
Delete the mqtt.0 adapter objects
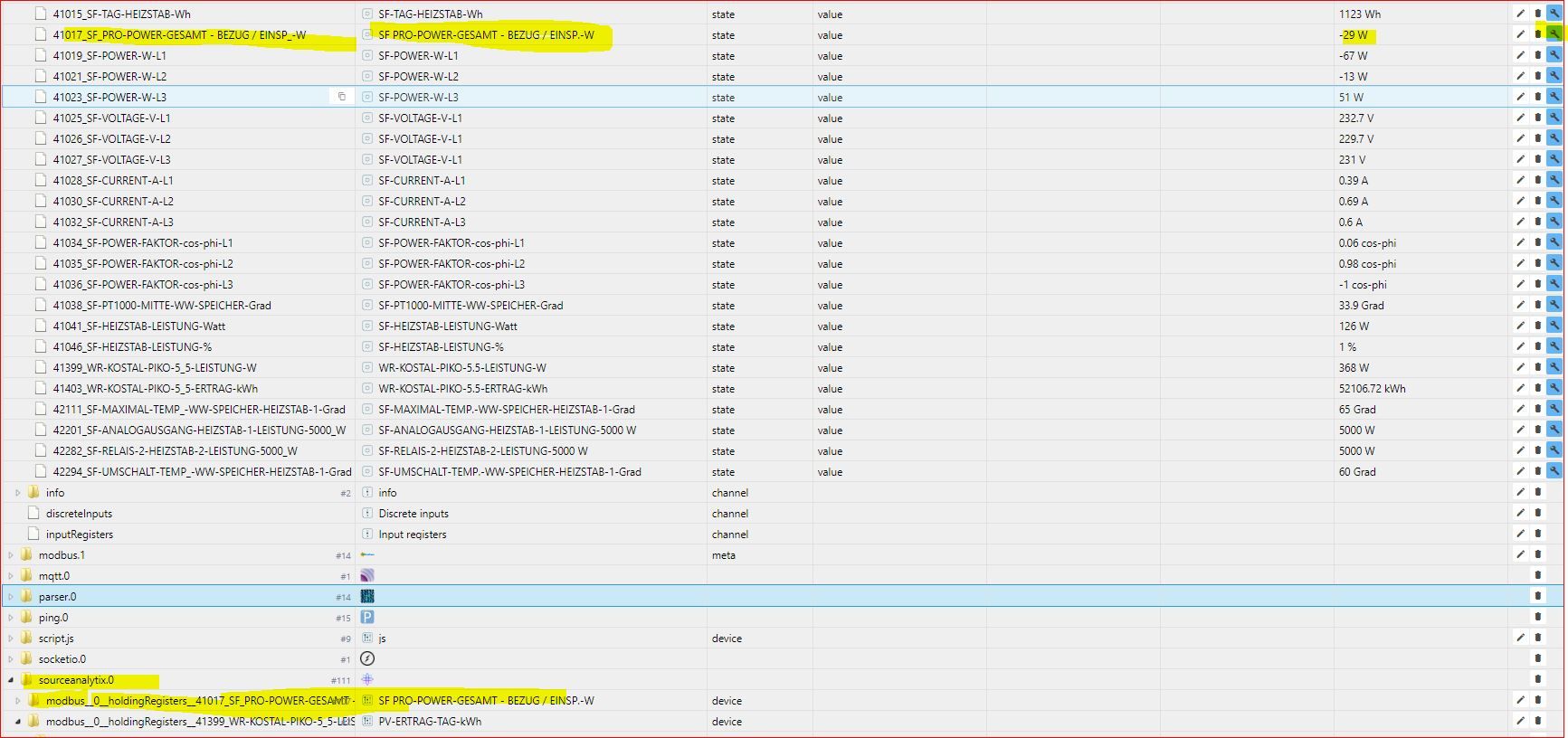(1537, 575)
